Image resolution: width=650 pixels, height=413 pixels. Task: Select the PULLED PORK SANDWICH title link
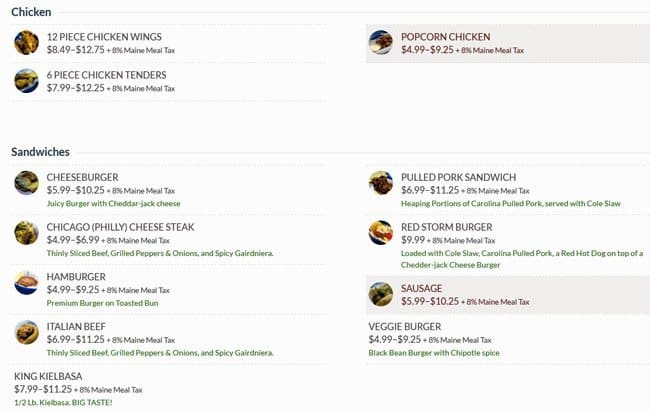click(458, 177)
